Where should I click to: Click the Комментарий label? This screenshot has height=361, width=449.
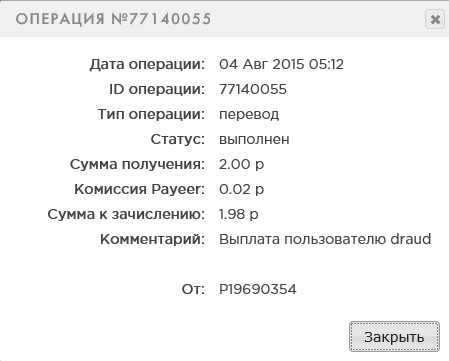(152, 240)
